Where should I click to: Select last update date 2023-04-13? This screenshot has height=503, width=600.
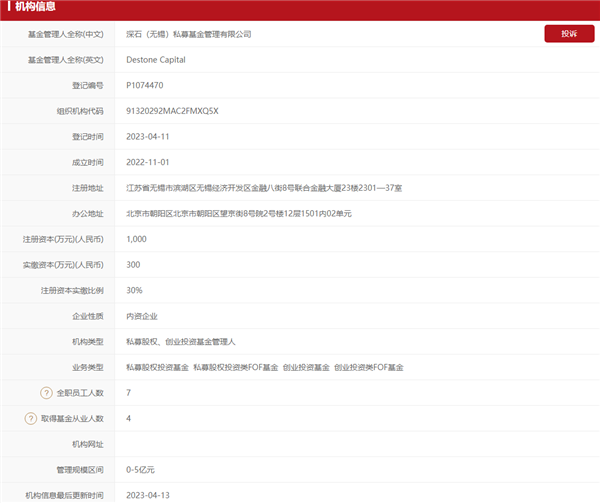pyautogui.click(x=148, y=495)
